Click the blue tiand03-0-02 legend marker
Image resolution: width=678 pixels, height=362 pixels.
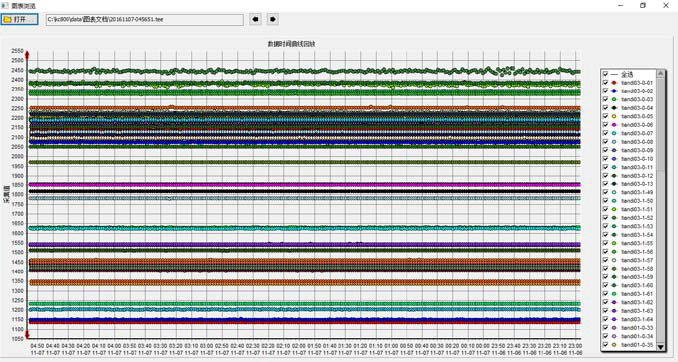[x=614, y=91]
